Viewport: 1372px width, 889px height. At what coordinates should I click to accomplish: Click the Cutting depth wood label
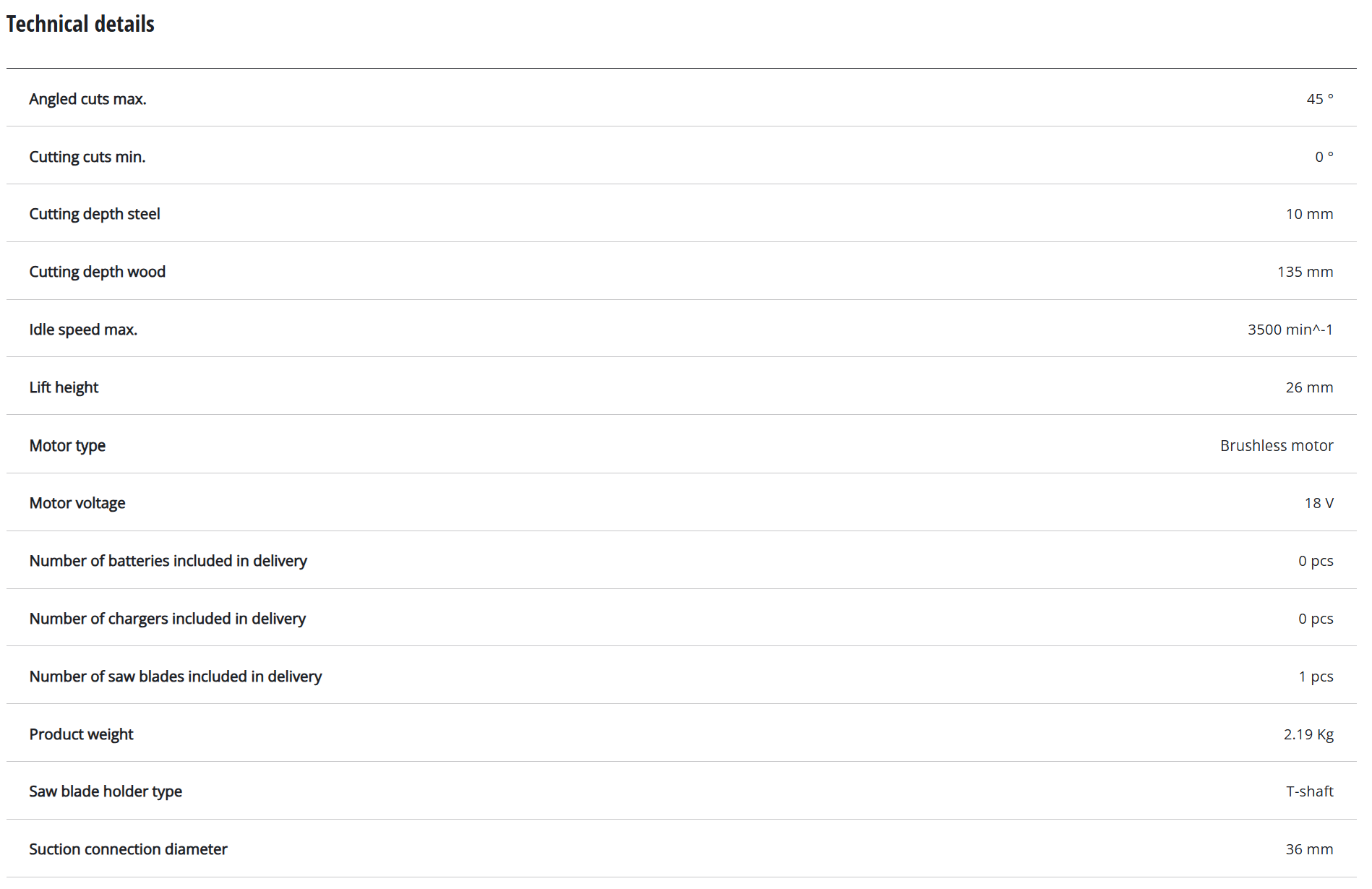coord(97,272)
